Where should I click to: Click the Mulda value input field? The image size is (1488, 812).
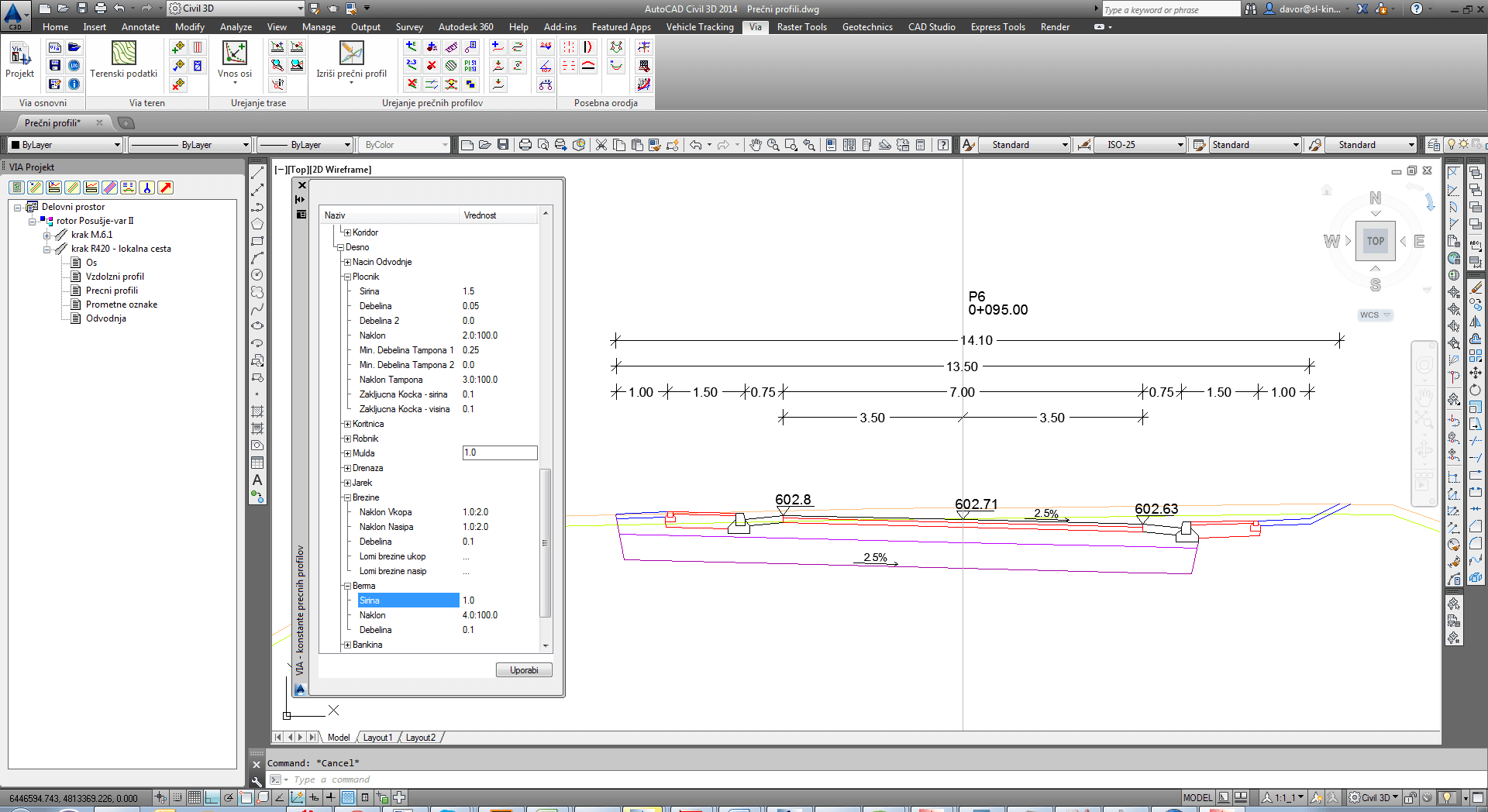click(x=500, y=452)
